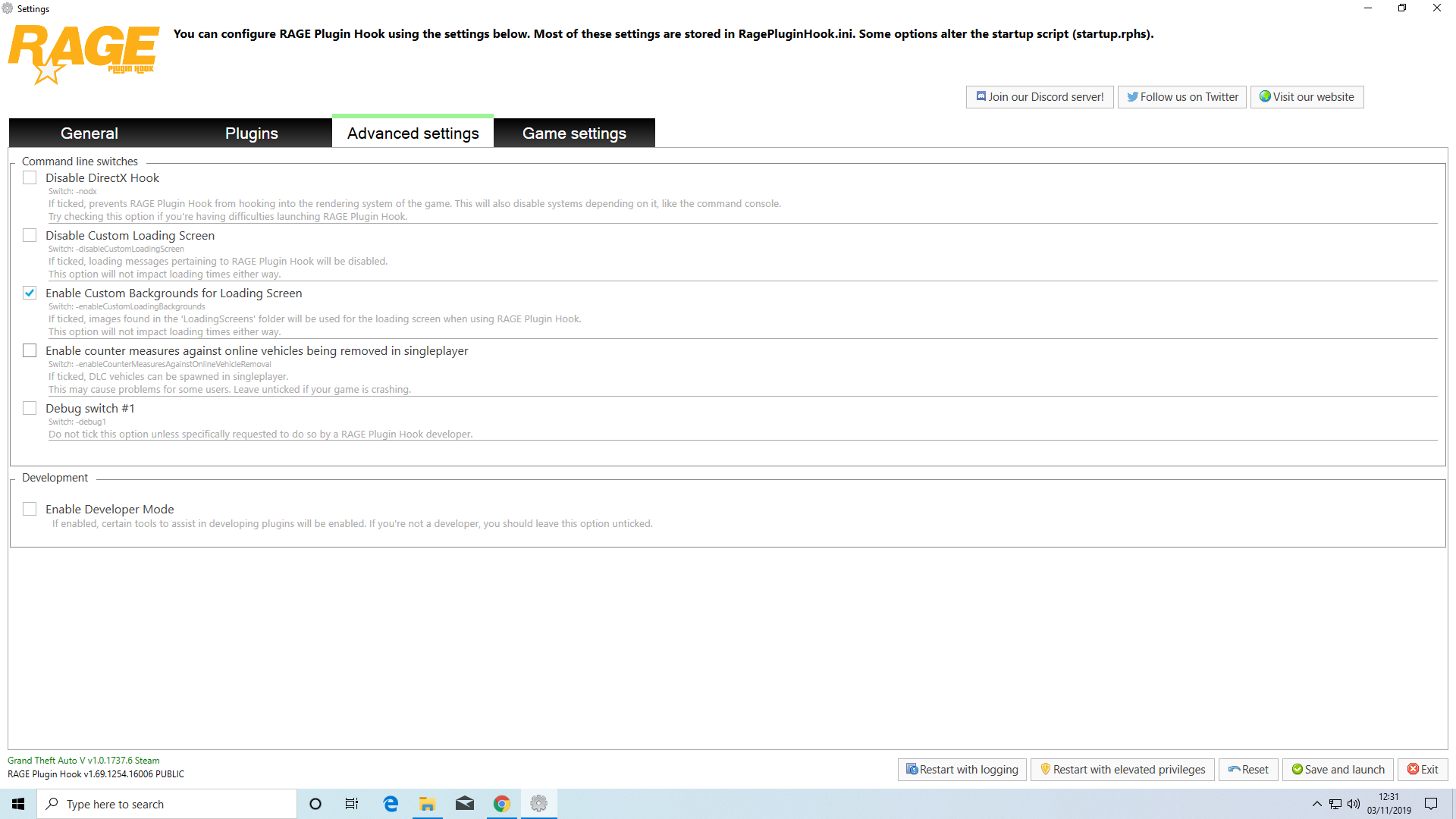Open the Game settings tab
Viewport: 1456px width, 819px height.
[x=574, y=133]
